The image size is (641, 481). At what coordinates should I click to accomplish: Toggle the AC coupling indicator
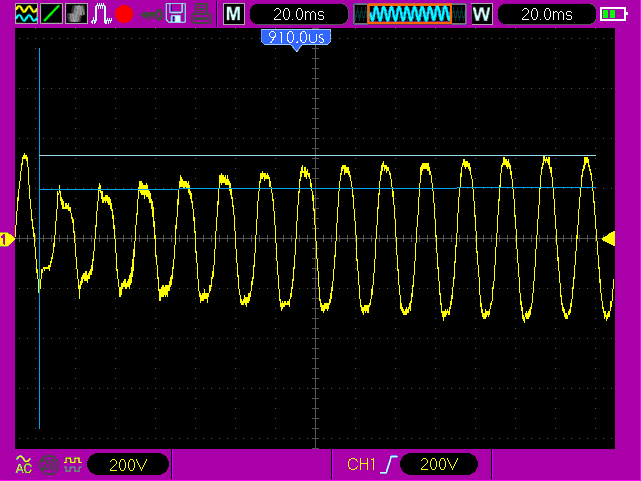[24, 464]
